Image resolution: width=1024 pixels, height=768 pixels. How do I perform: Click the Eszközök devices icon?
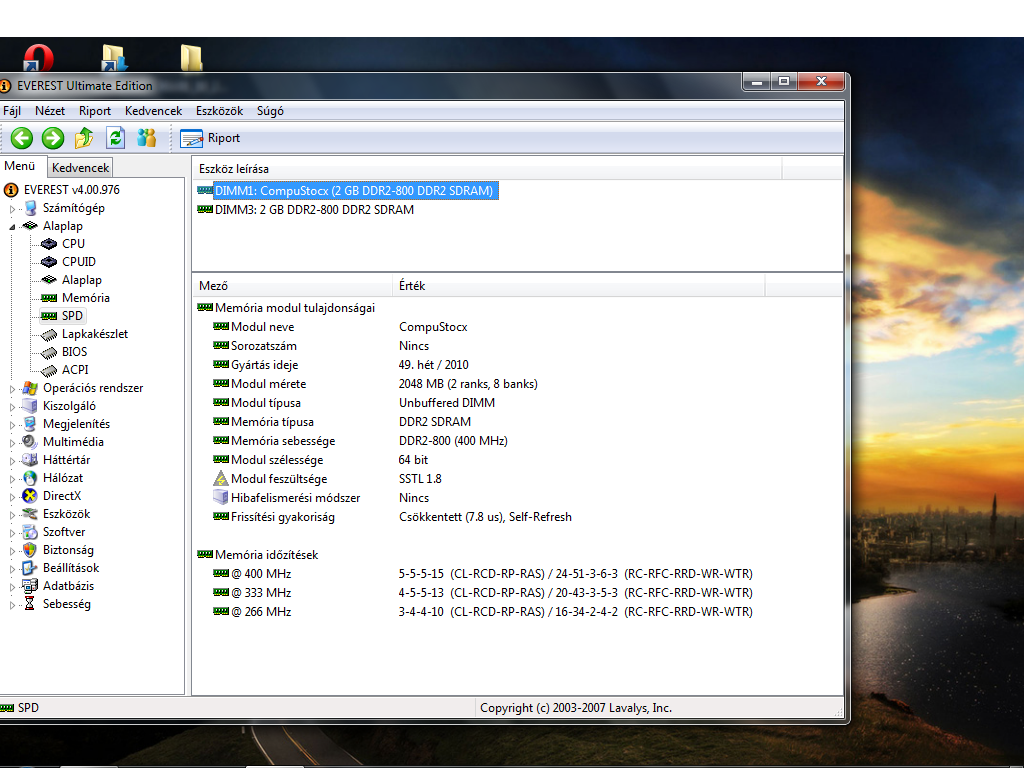30,514
